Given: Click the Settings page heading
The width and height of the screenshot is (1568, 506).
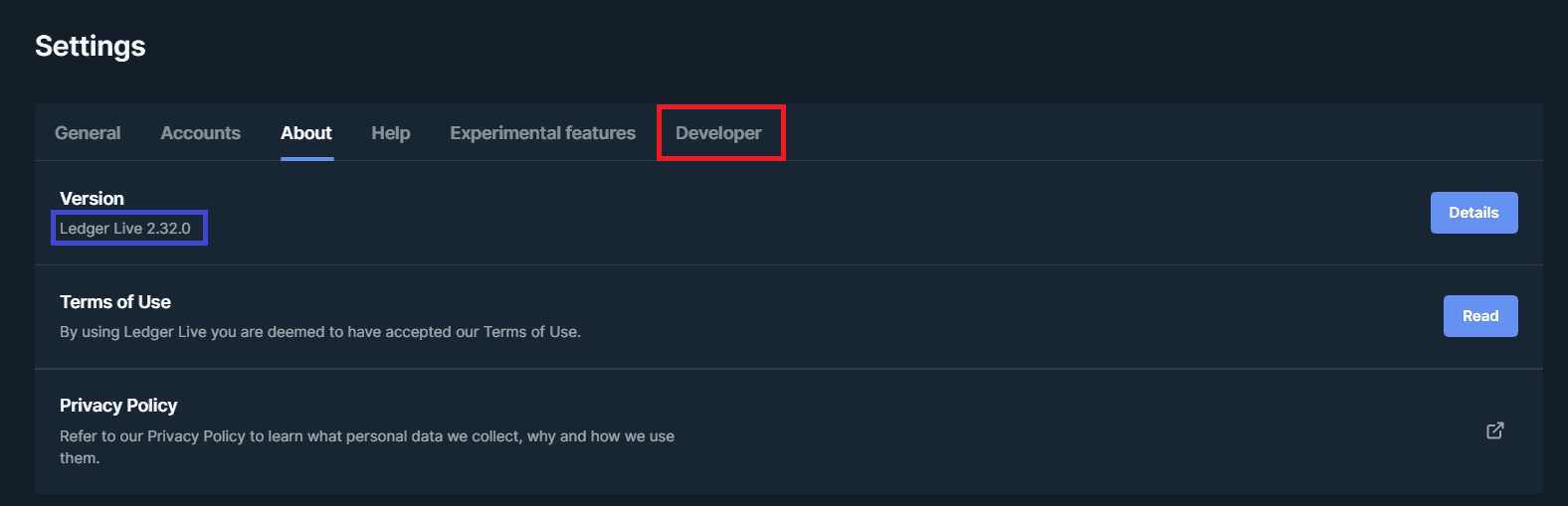Looking at the screenshot, I should click(x=91, y=46).
